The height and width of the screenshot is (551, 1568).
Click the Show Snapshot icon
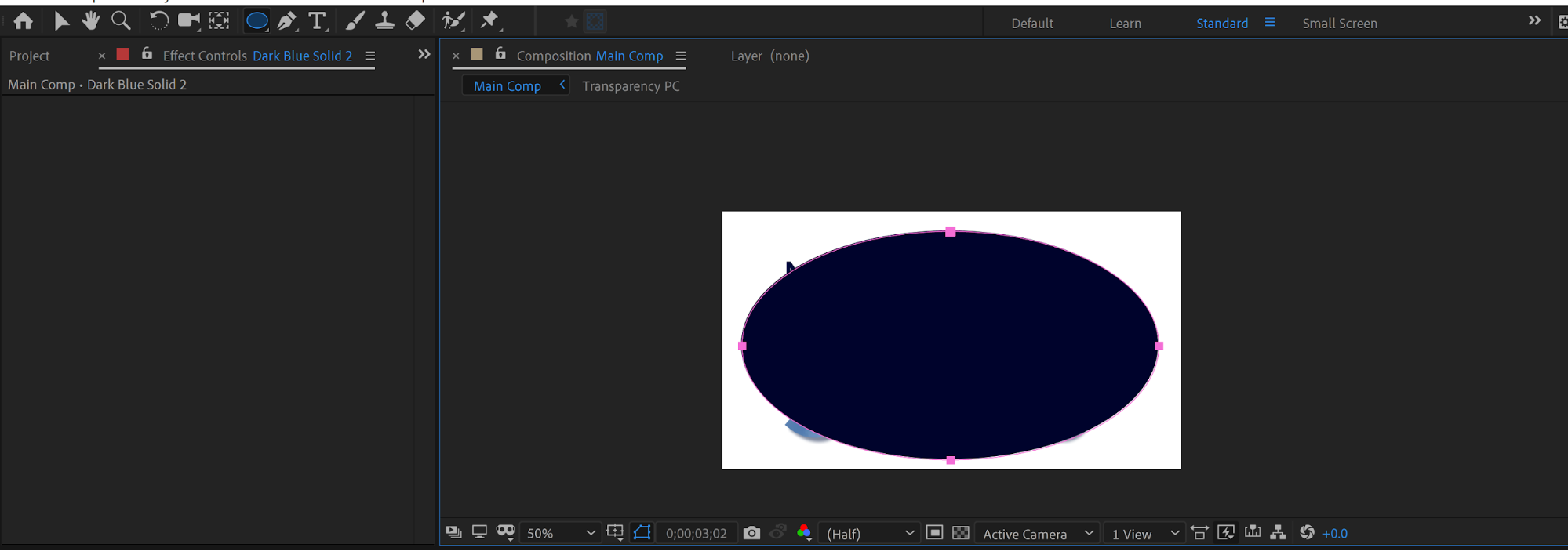778,533
